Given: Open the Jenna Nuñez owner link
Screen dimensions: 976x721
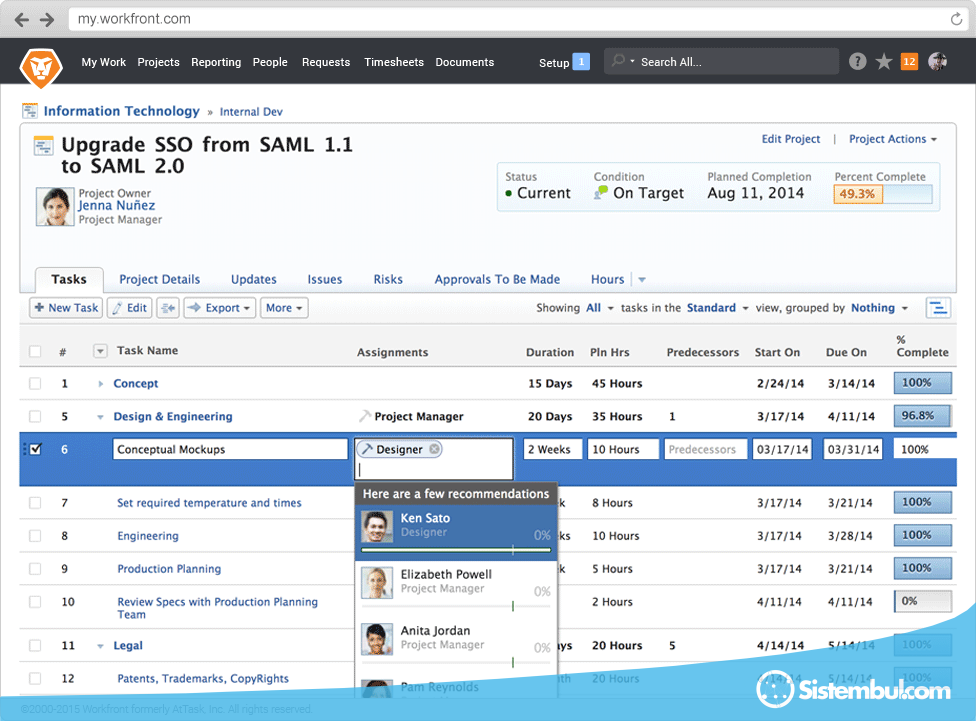Looking at the screenshot, I should pos(116,205).
